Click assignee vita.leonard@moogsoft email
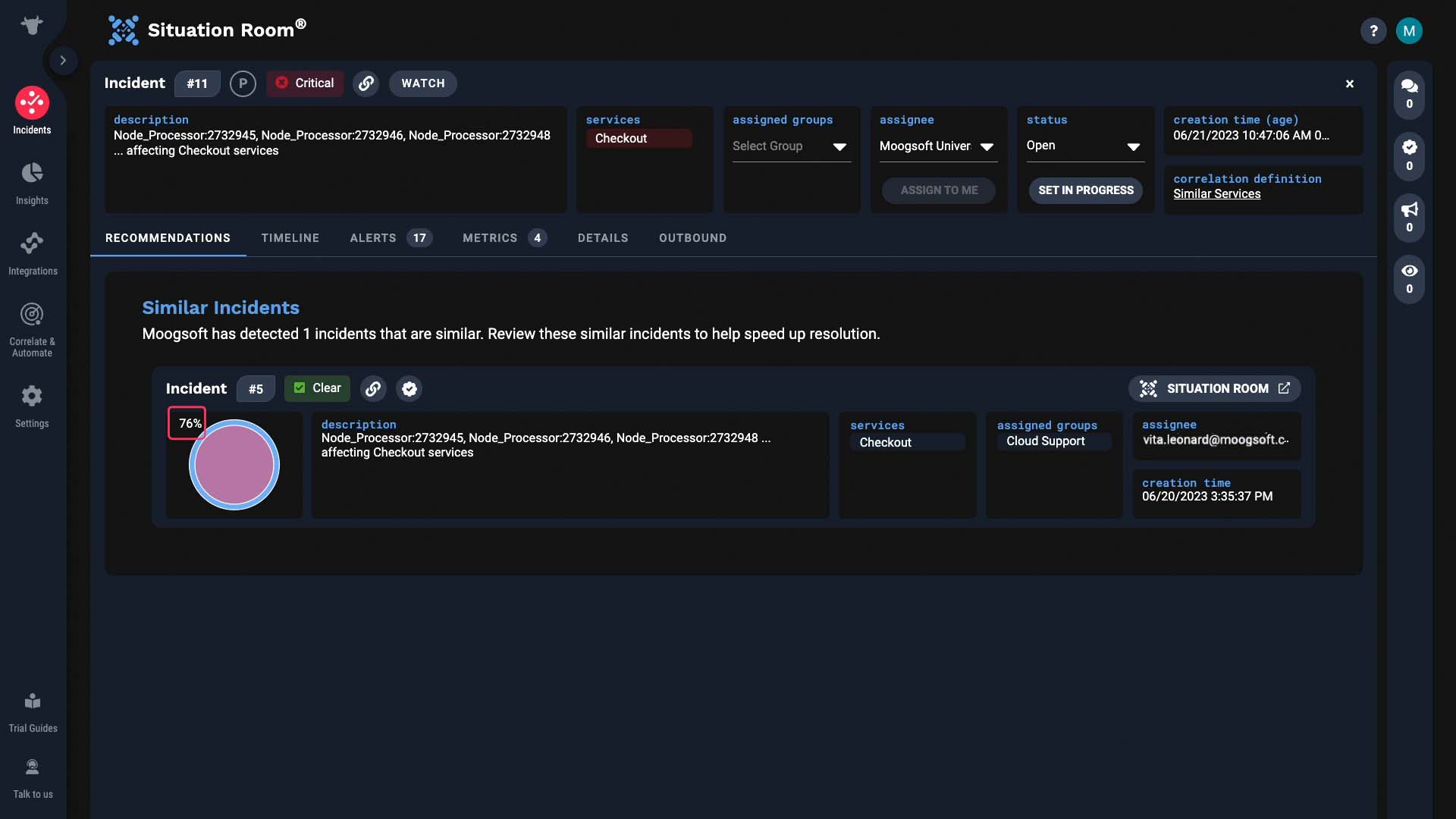 [x=1216, y=440]
